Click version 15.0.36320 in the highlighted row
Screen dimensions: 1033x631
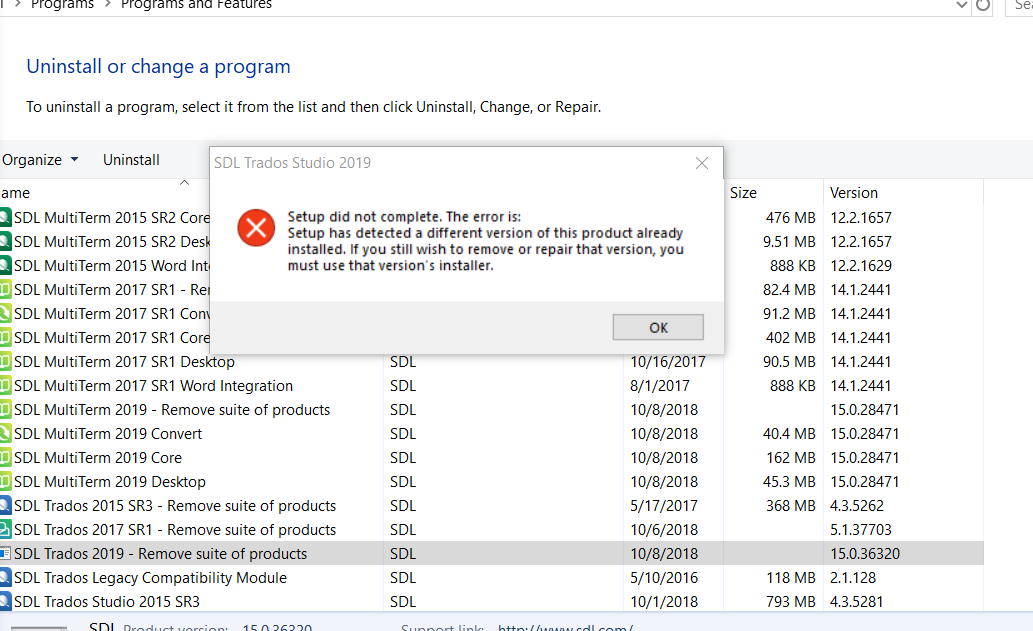point(864,554)
